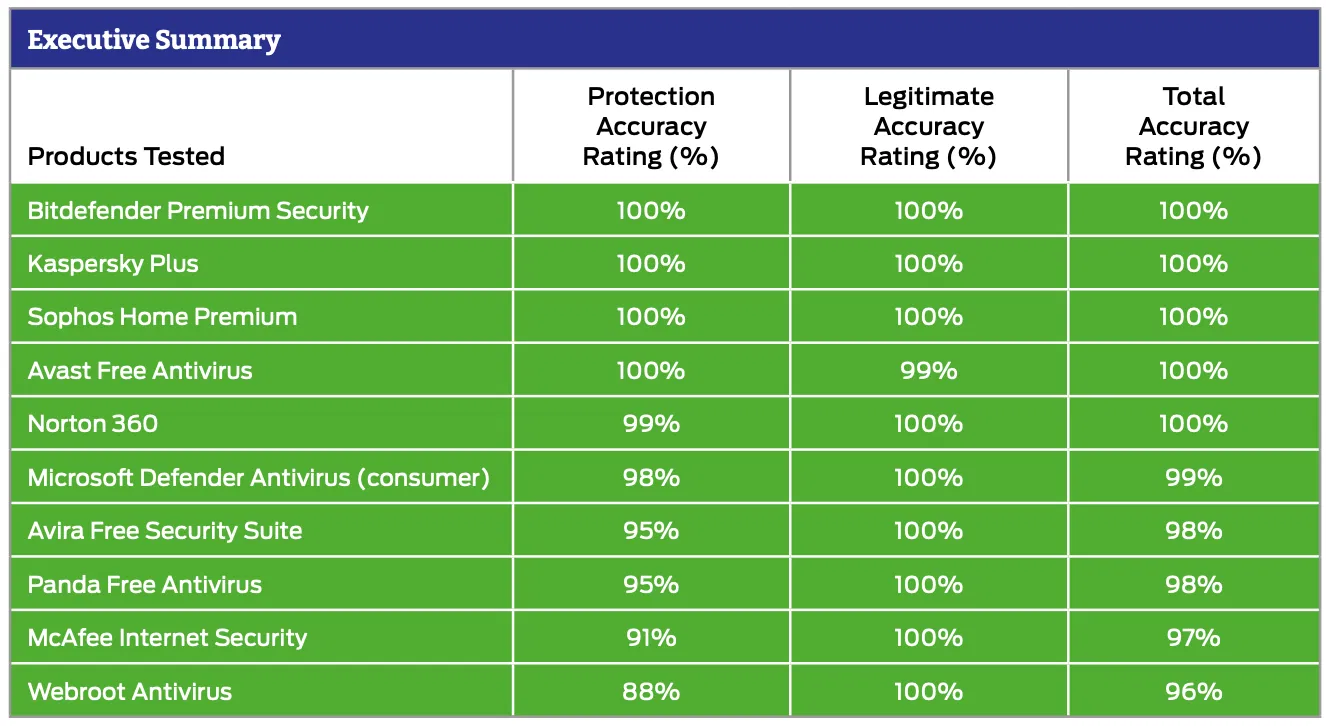Select the Protection Accuracy Rating header
The height and width of the screenshot is (726, 1326).
(651, 127)
